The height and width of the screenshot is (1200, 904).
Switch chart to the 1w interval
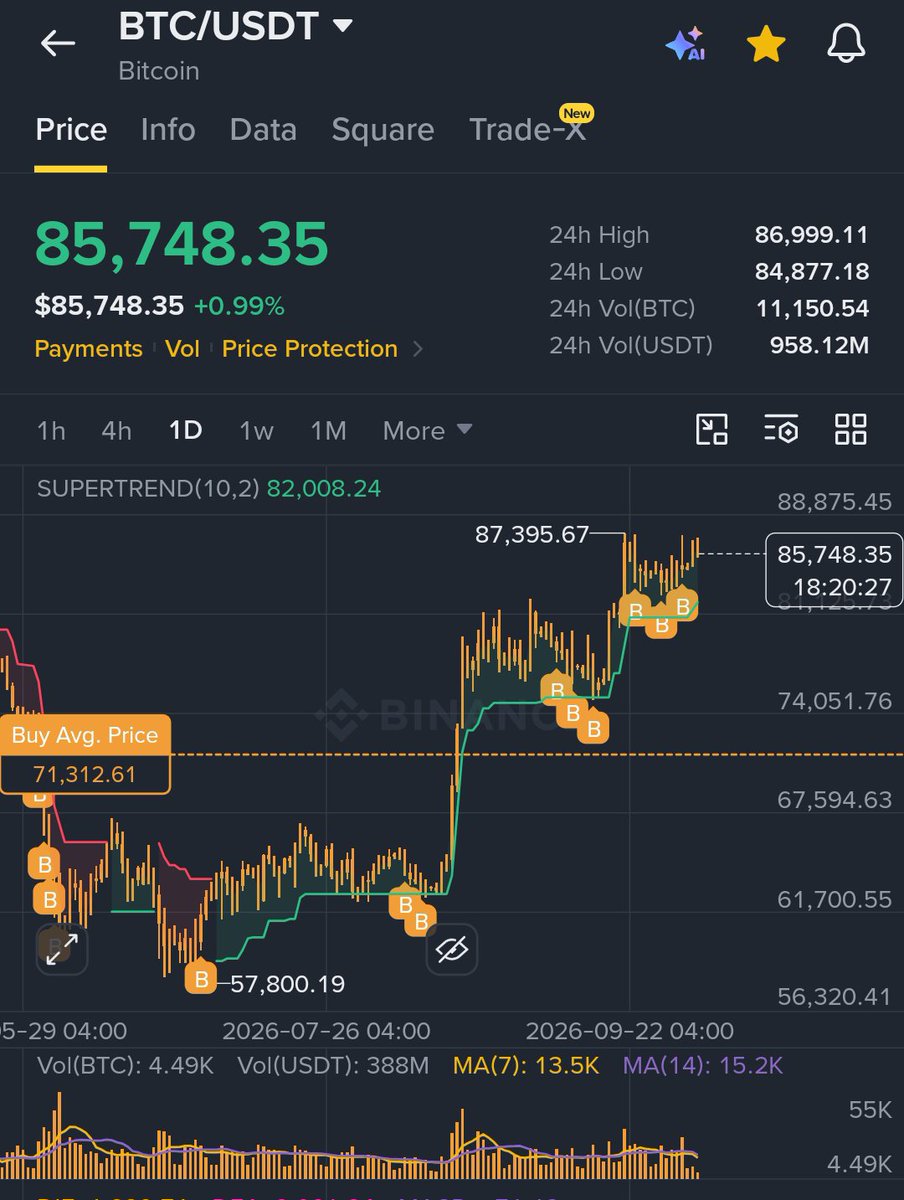pyautogui.click(x=256, y=431)
